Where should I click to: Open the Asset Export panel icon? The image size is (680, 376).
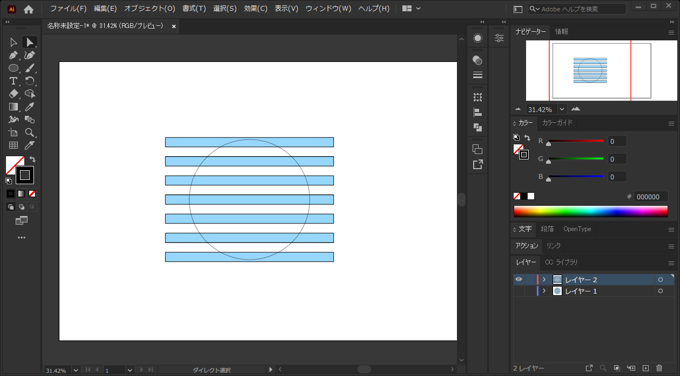point(477,164)
